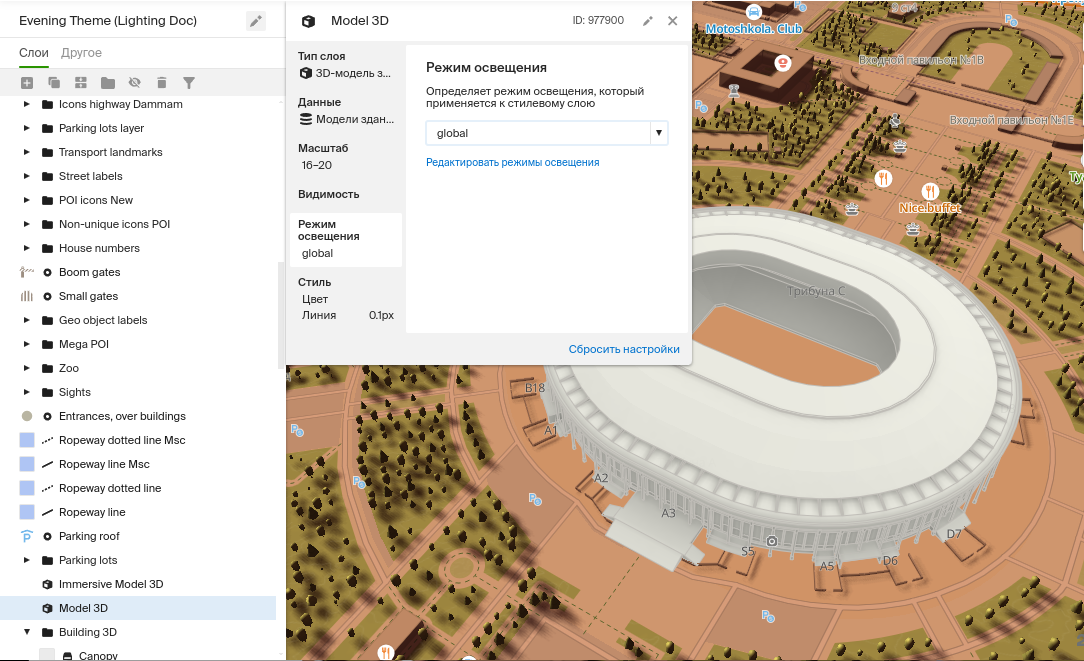The height and width of the screenshot is (661, 1084).
Task: Click the create folder icon in toolbar
Action: (x=108, y=83)
